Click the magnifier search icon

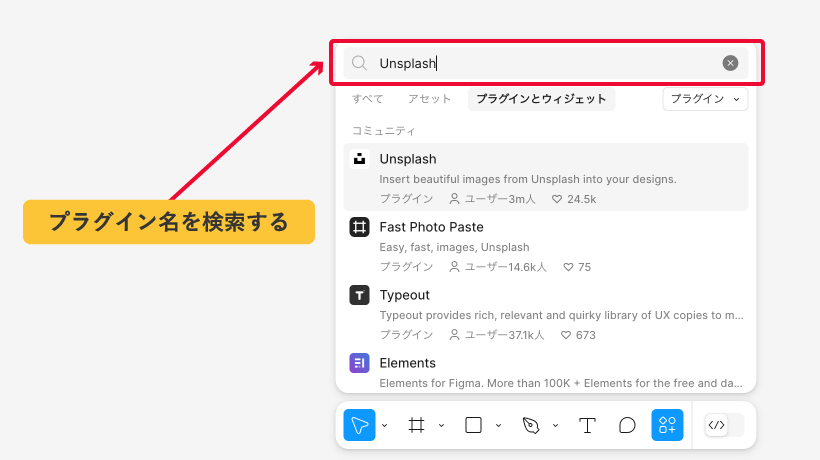(359, 63)
